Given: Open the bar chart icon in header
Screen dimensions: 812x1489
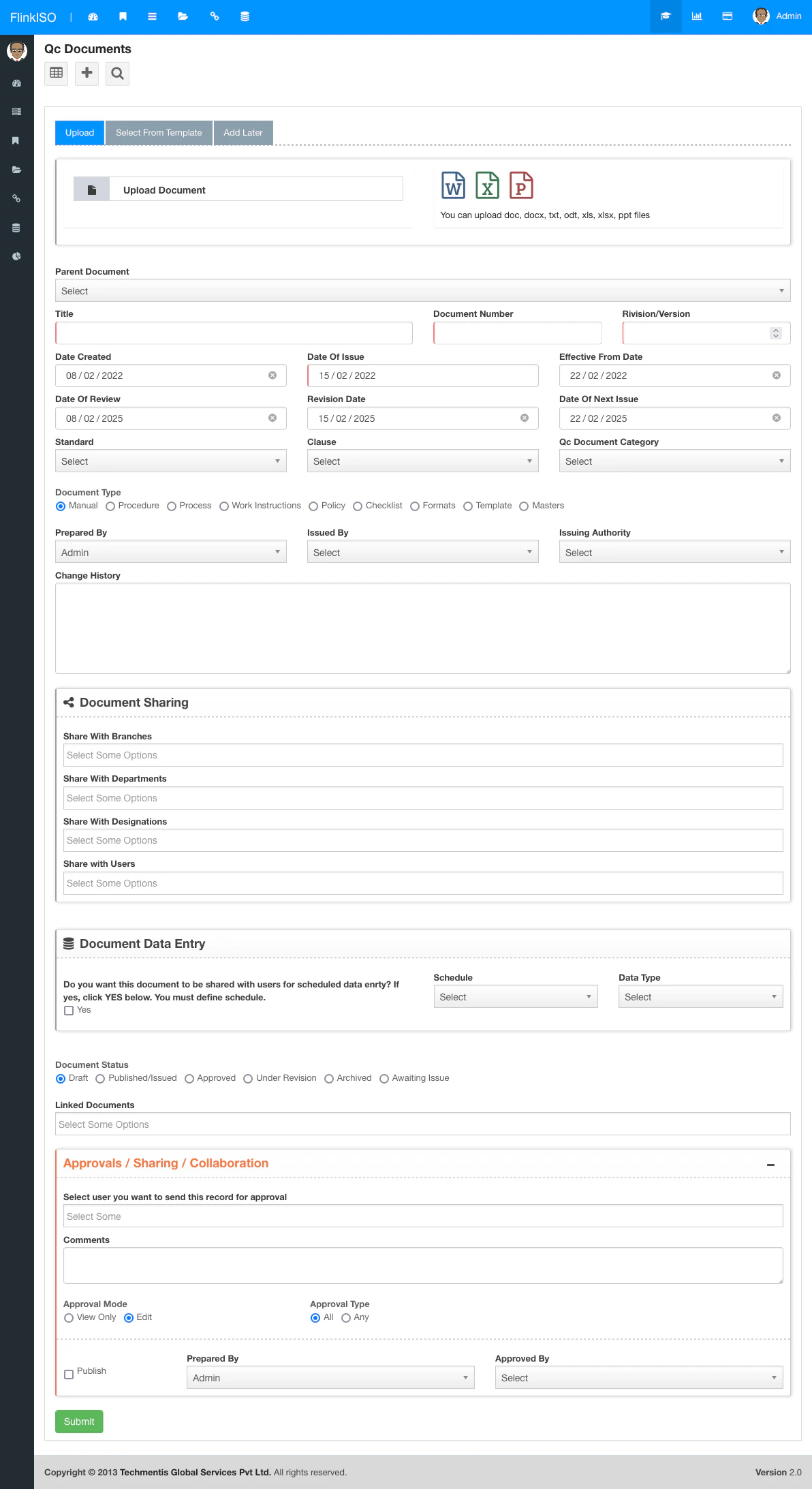Looking at the screenshot, I should 697,16.
